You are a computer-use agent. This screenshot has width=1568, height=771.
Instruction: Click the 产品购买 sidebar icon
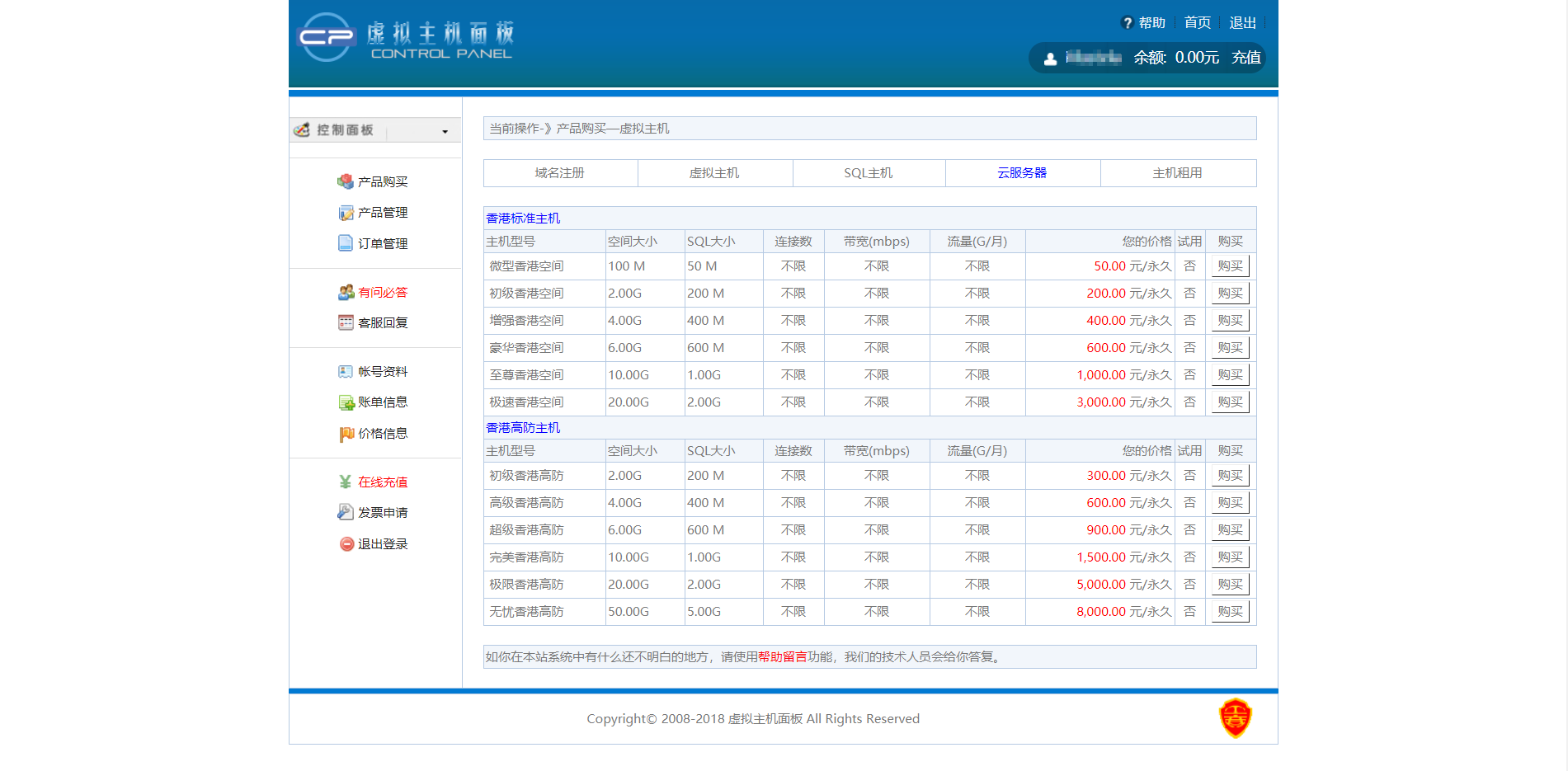346,181
